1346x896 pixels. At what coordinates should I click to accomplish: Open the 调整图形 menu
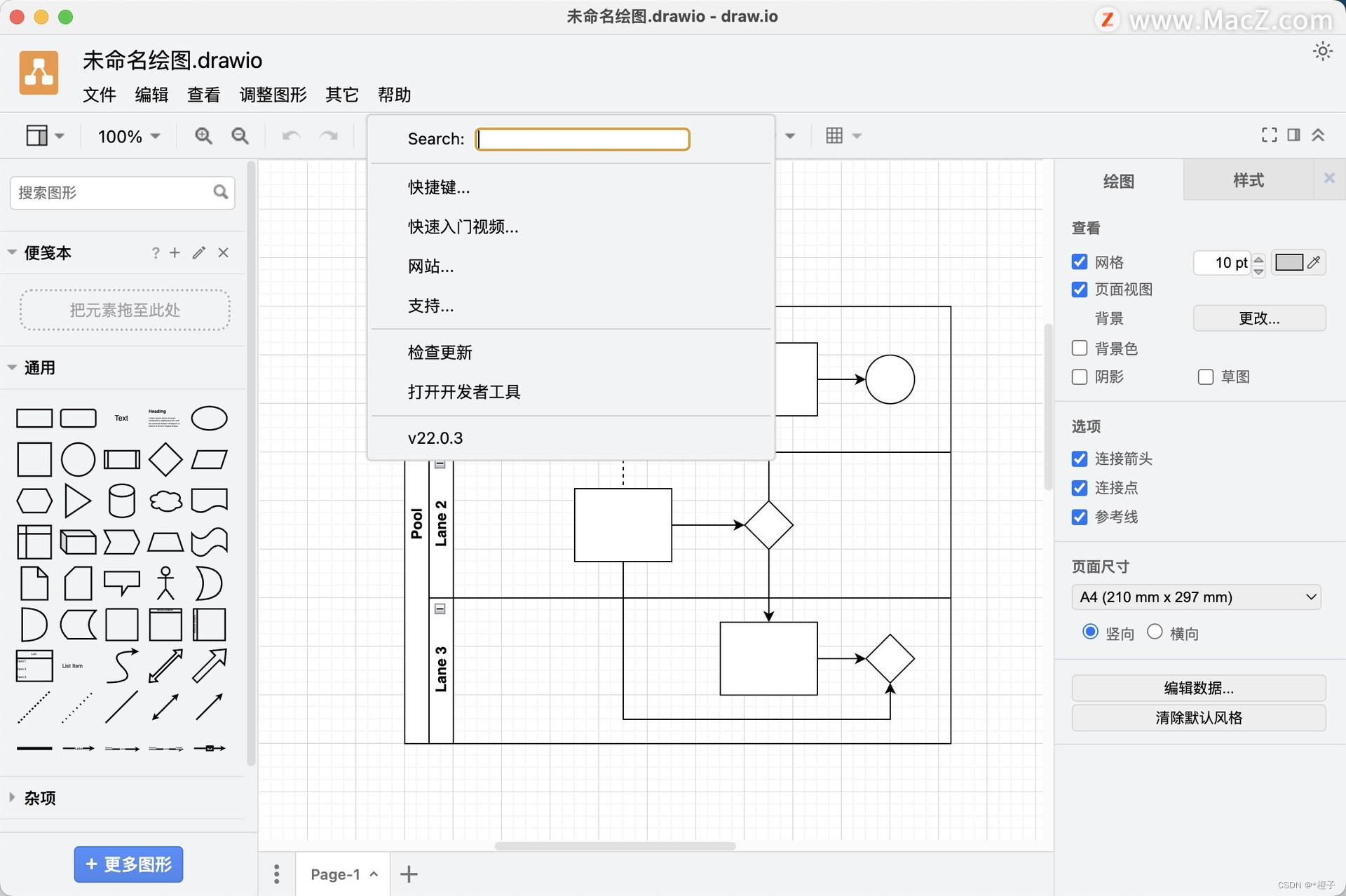point(273,95)
